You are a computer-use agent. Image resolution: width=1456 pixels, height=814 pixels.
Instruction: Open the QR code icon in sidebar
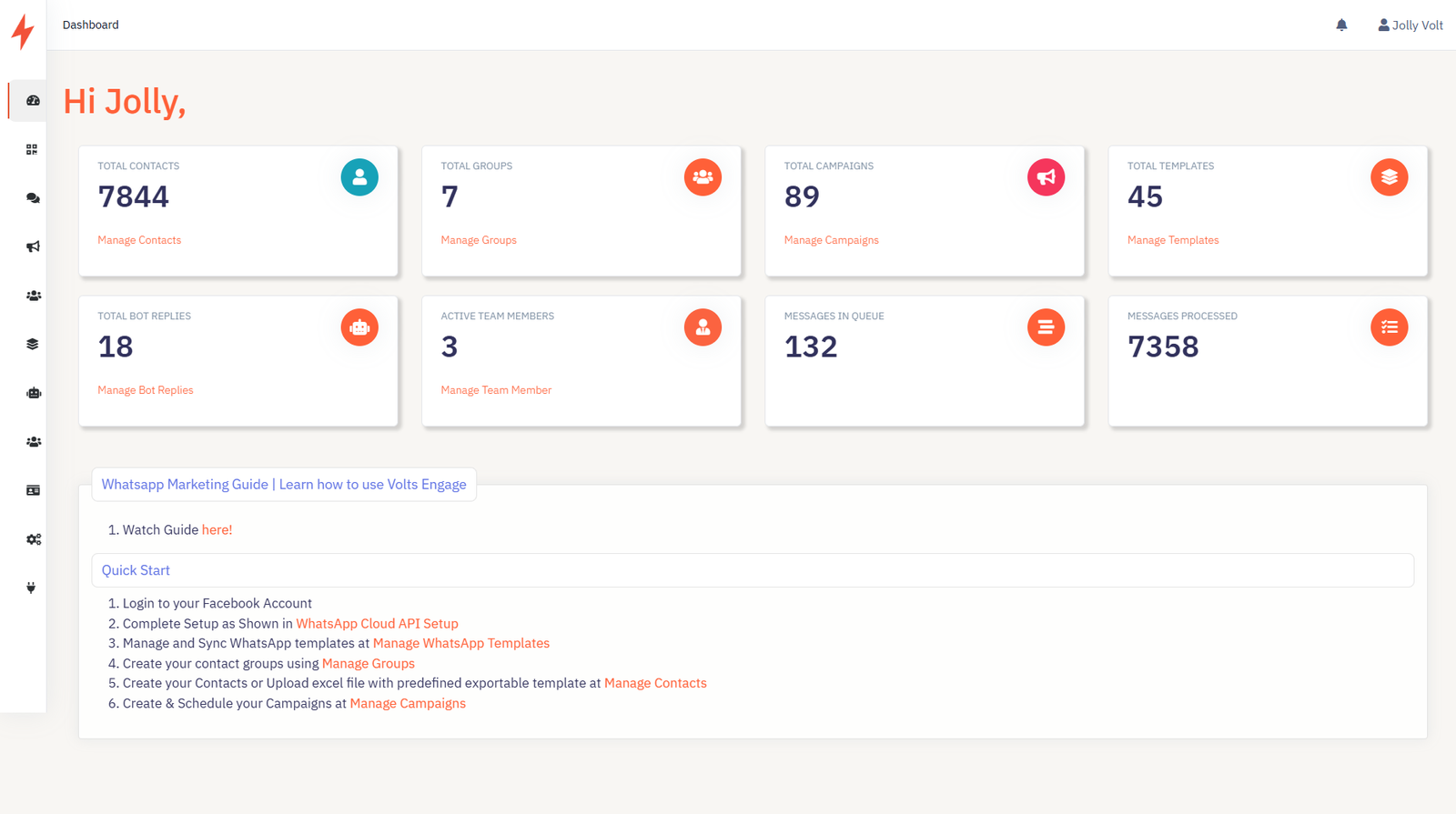32,149
